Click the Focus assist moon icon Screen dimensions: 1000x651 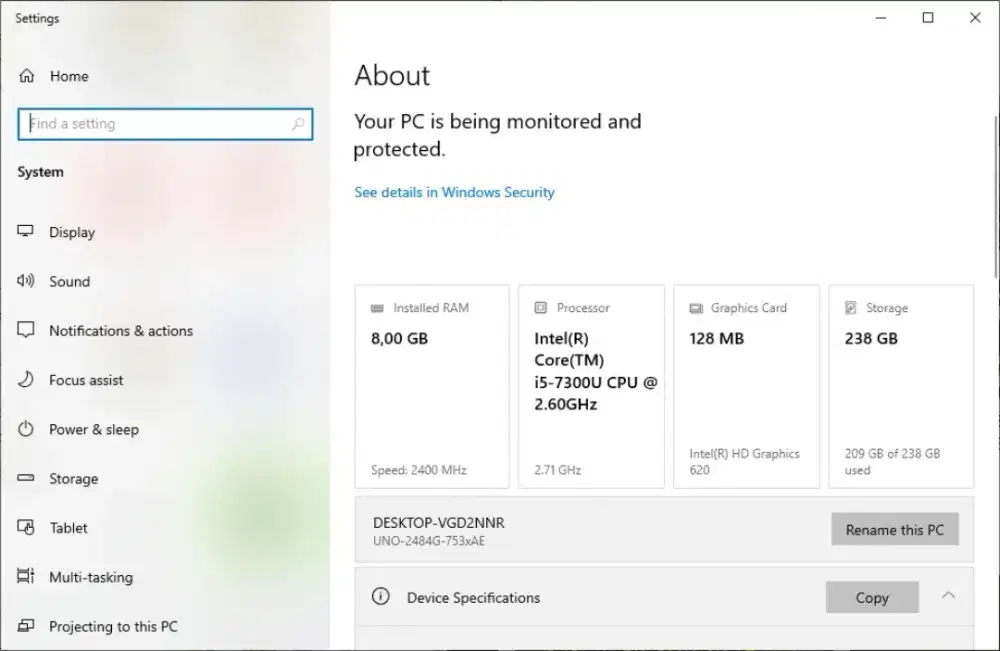(26, 379)
